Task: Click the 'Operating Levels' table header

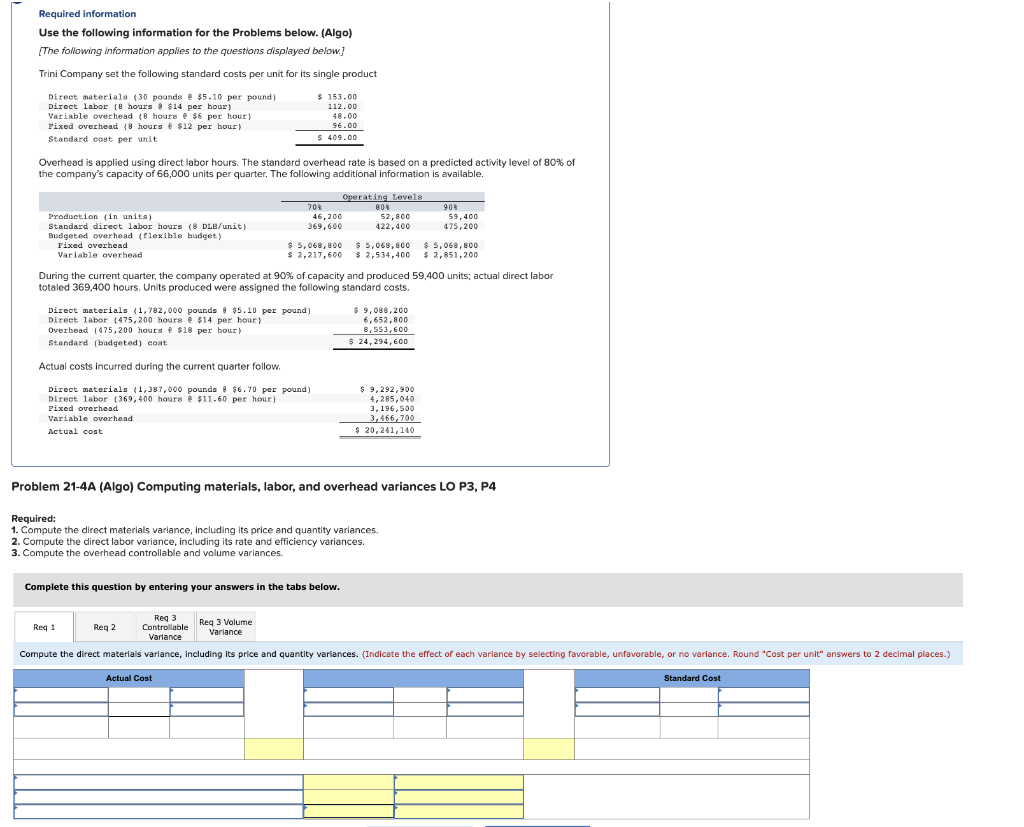Action: tap(382, 197)
